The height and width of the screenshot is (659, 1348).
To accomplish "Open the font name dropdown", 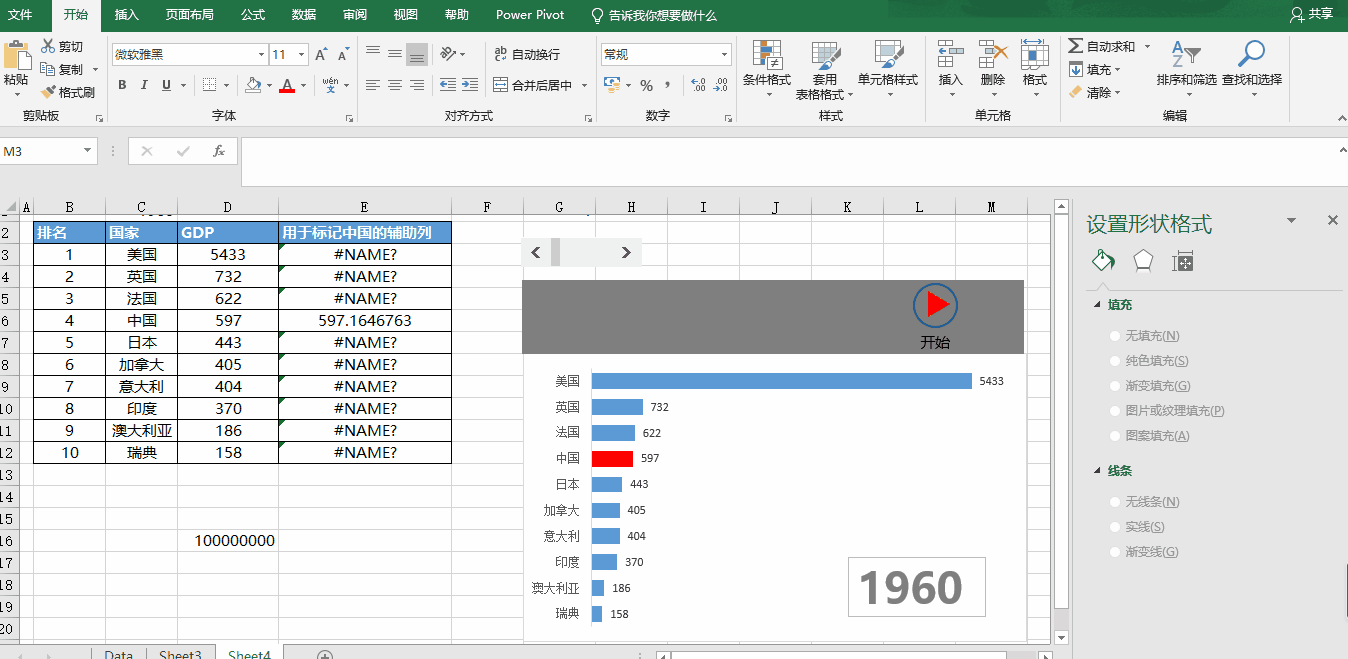I will [261, 55].
